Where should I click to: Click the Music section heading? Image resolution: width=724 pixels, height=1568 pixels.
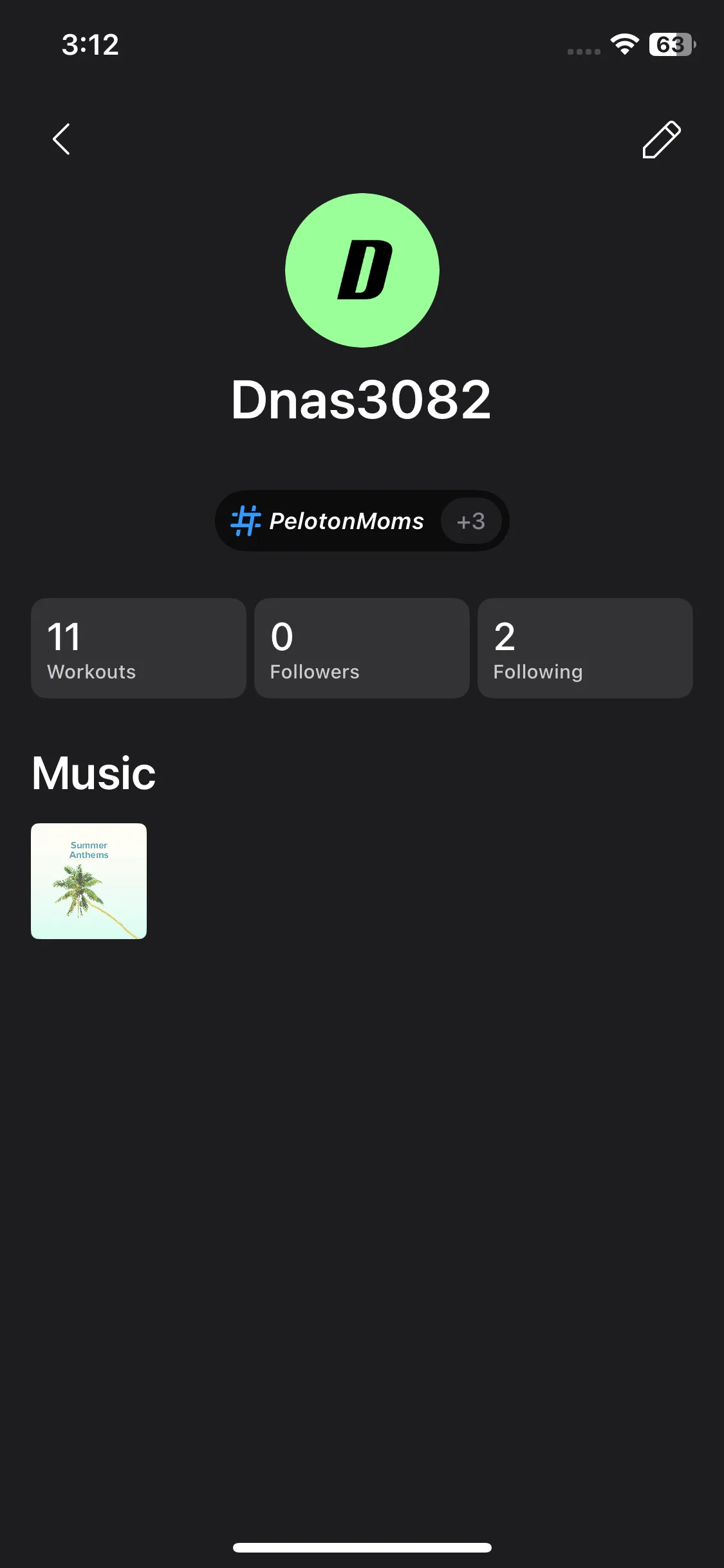[94, 773]
